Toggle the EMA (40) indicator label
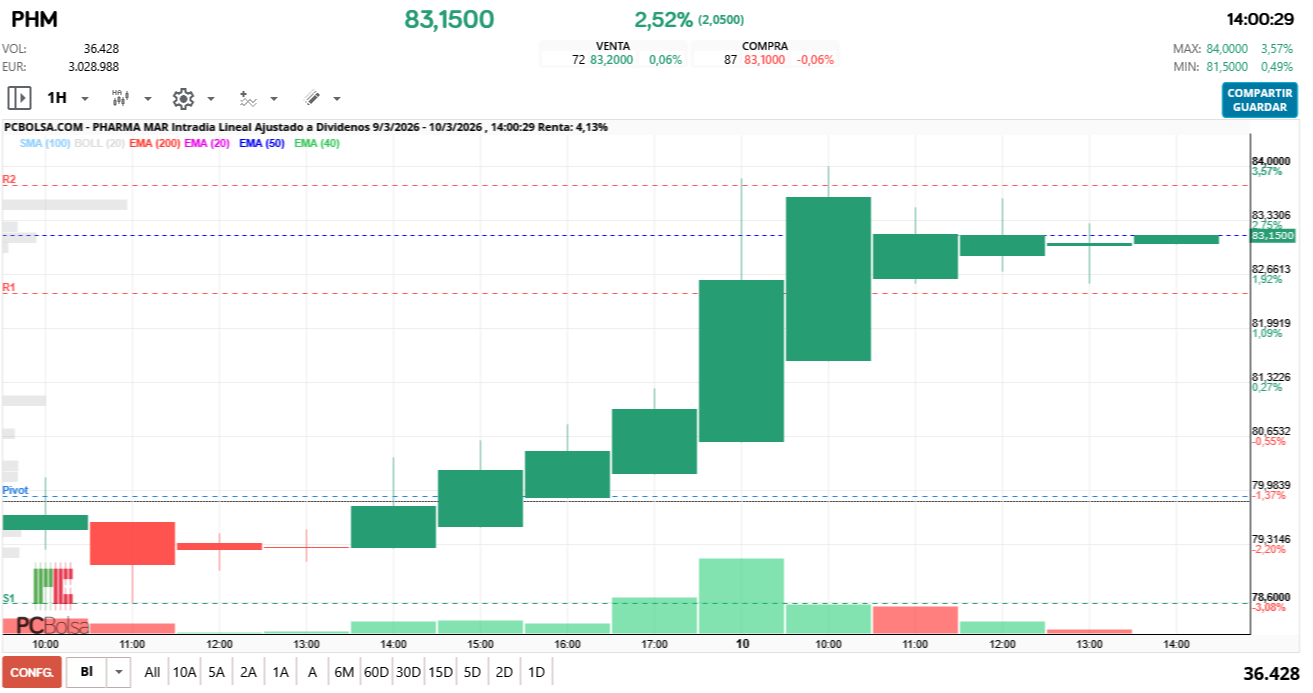Image resolution: width=1313 pixels, height=693 pixels. [x=317, y=143]
